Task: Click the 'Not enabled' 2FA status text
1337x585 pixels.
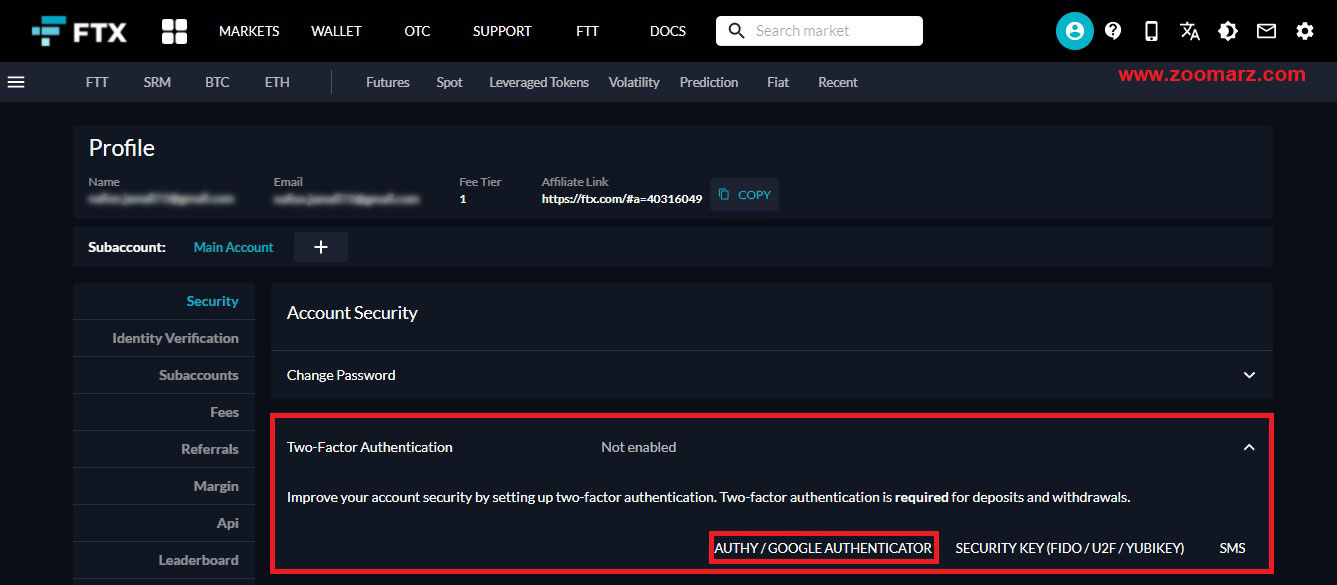Action: coord(638,447)
